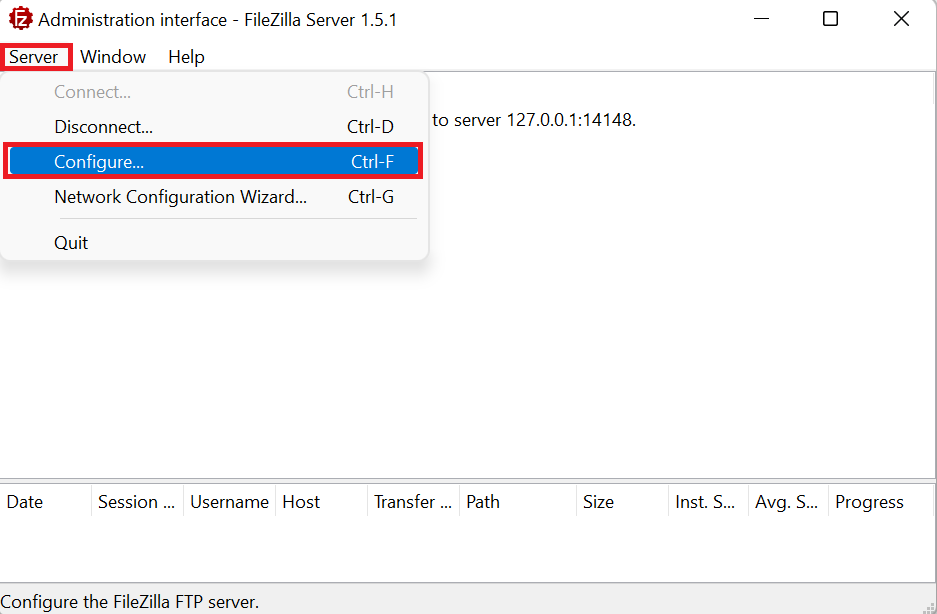Minimize the FileZilla Server window
Viewport: 937px width, 614px height.
click(761, 19)
